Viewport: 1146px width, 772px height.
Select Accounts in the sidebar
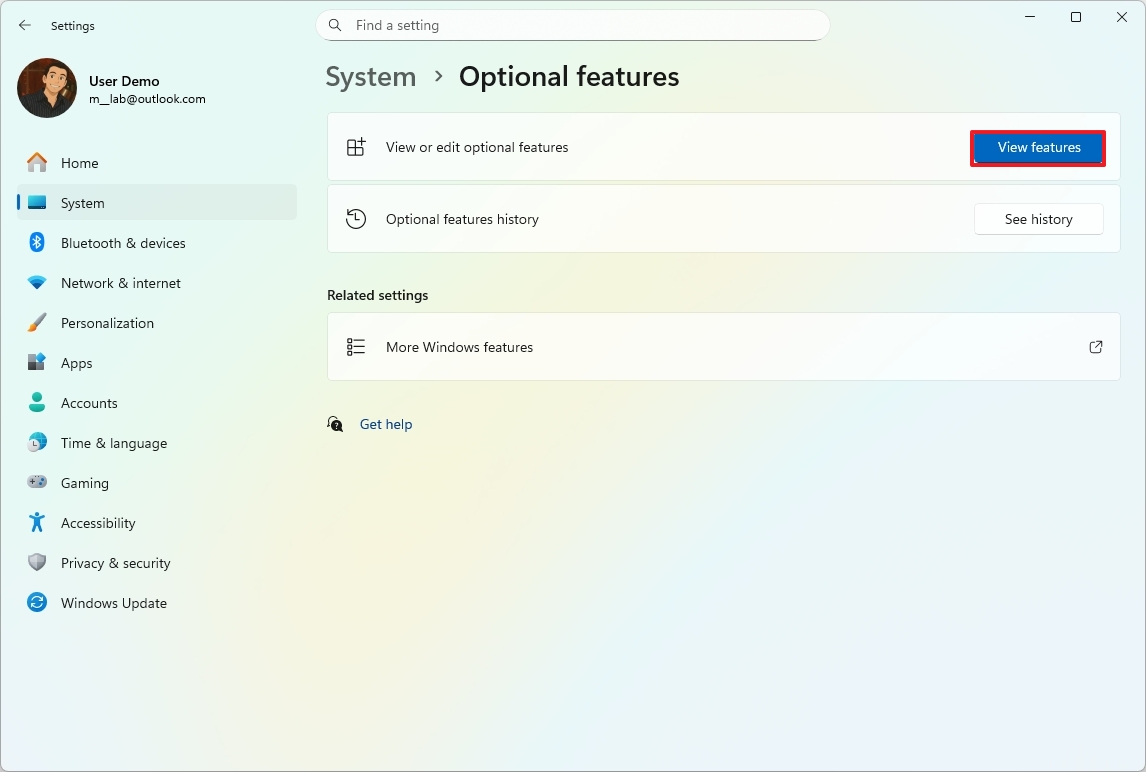(x=89, y=403)
